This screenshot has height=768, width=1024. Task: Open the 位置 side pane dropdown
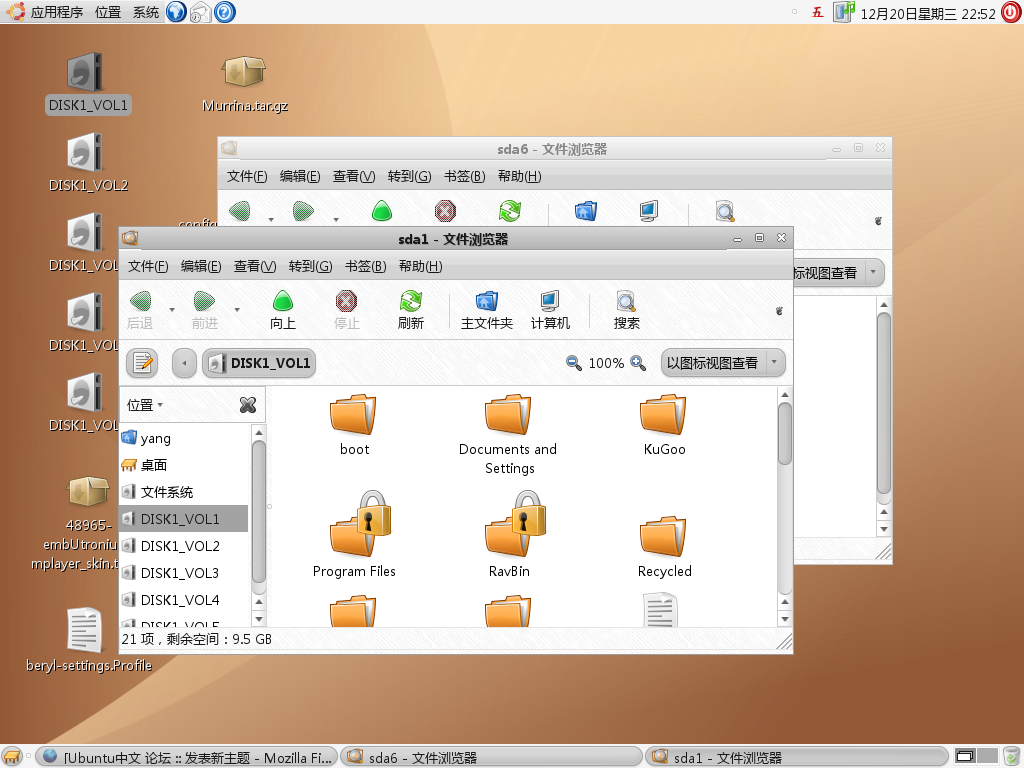point(145,406)
